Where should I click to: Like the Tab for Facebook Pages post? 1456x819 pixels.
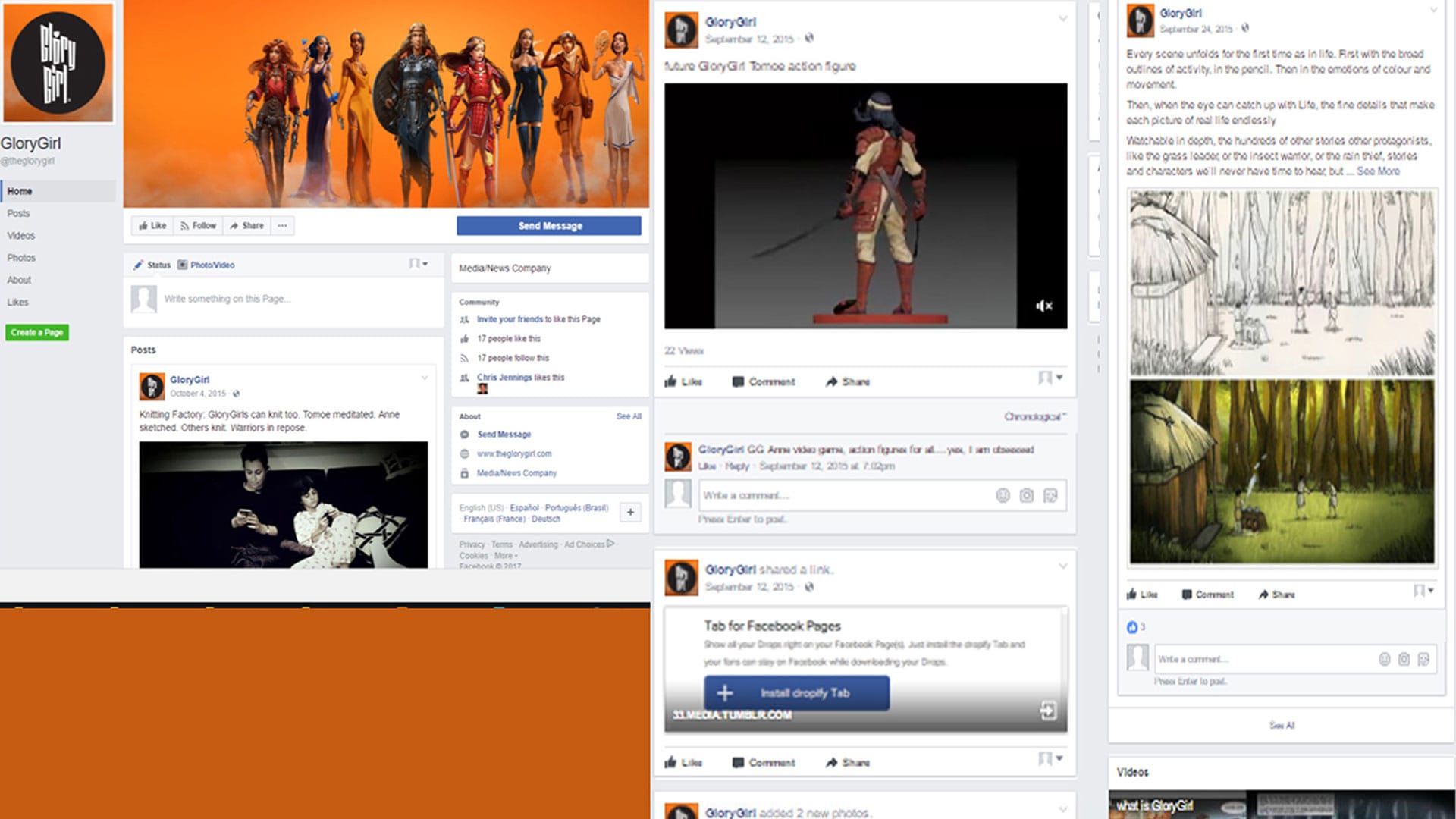[683, 762]
